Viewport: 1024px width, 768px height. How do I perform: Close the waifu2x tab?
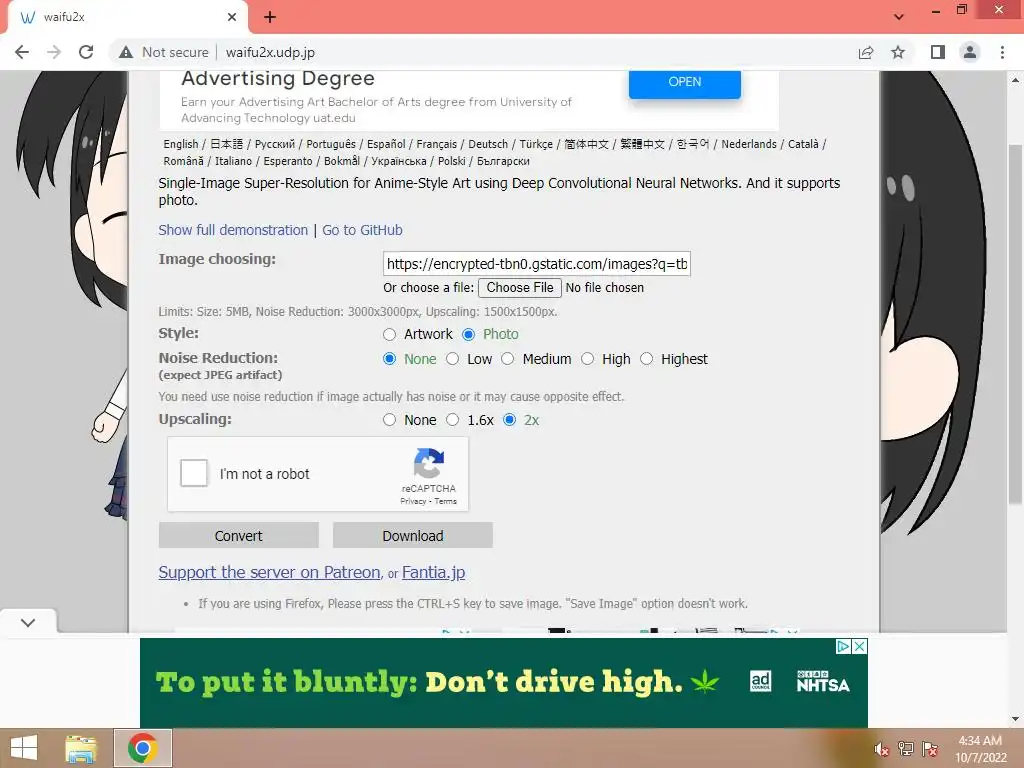pyautogui.click(x=232, y=17)
